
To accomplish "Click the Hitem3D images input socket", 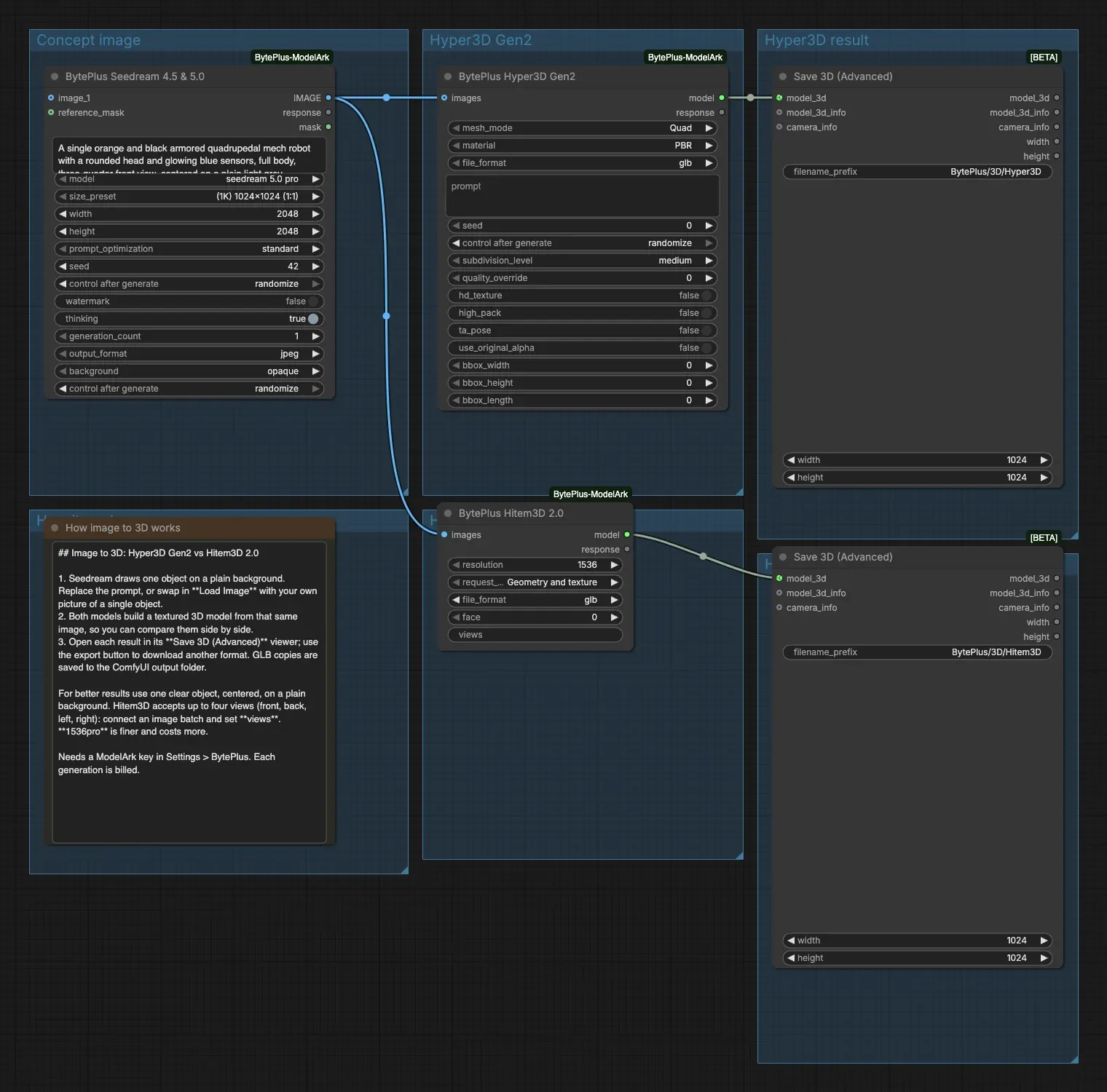I will 444,534.
